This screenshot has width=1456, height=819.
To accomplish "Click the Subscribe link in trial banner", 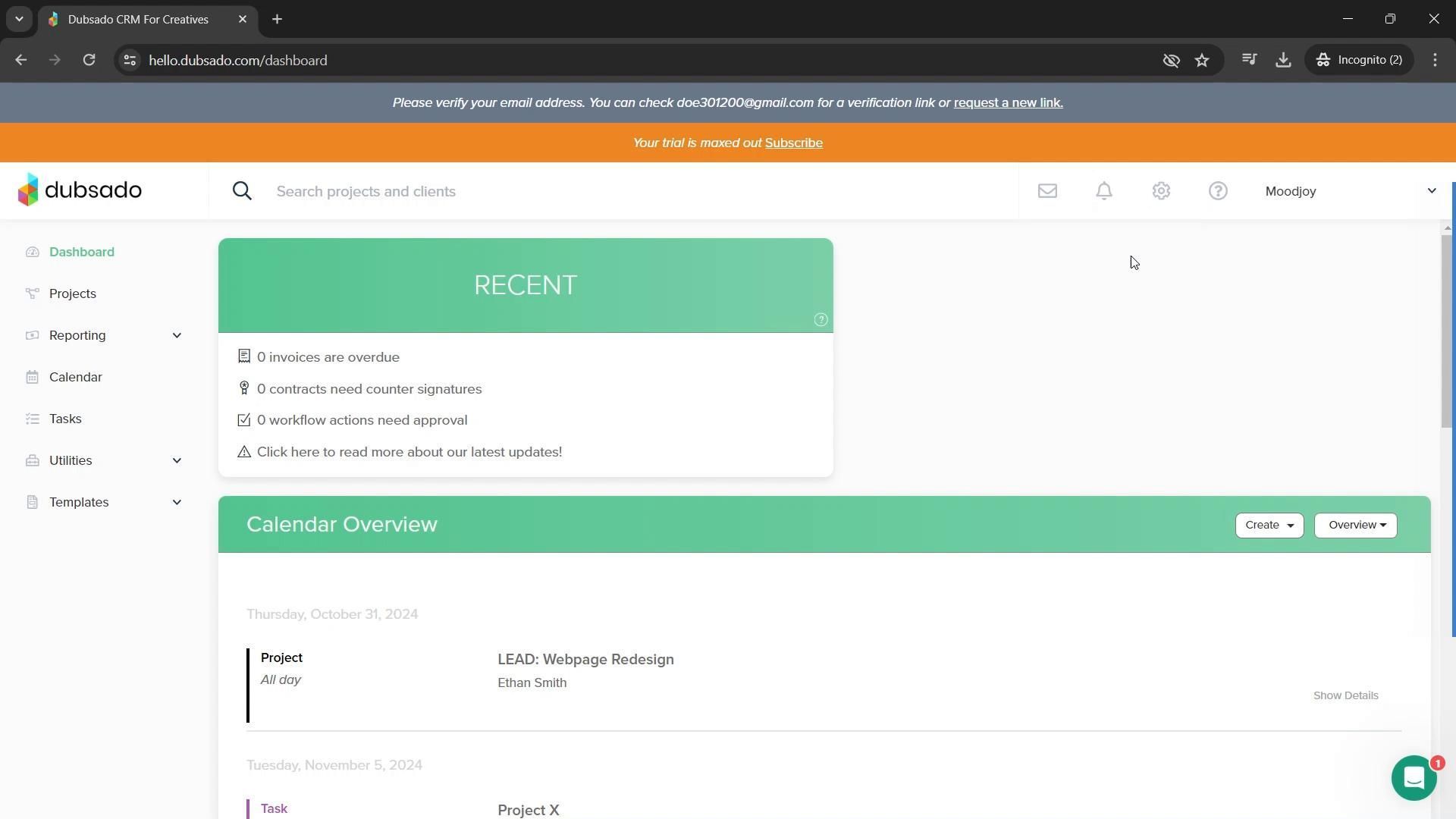I will (793, 143).
